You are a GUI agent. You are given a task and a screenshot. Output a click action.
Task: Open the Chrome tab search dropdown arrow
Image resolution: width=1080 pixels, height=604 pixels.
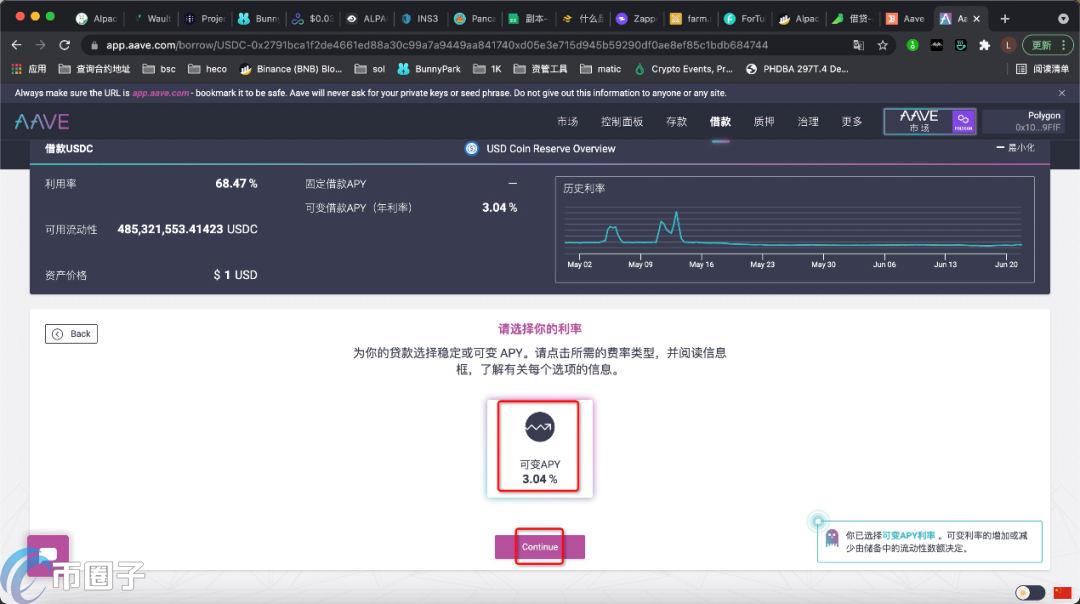1063,19
